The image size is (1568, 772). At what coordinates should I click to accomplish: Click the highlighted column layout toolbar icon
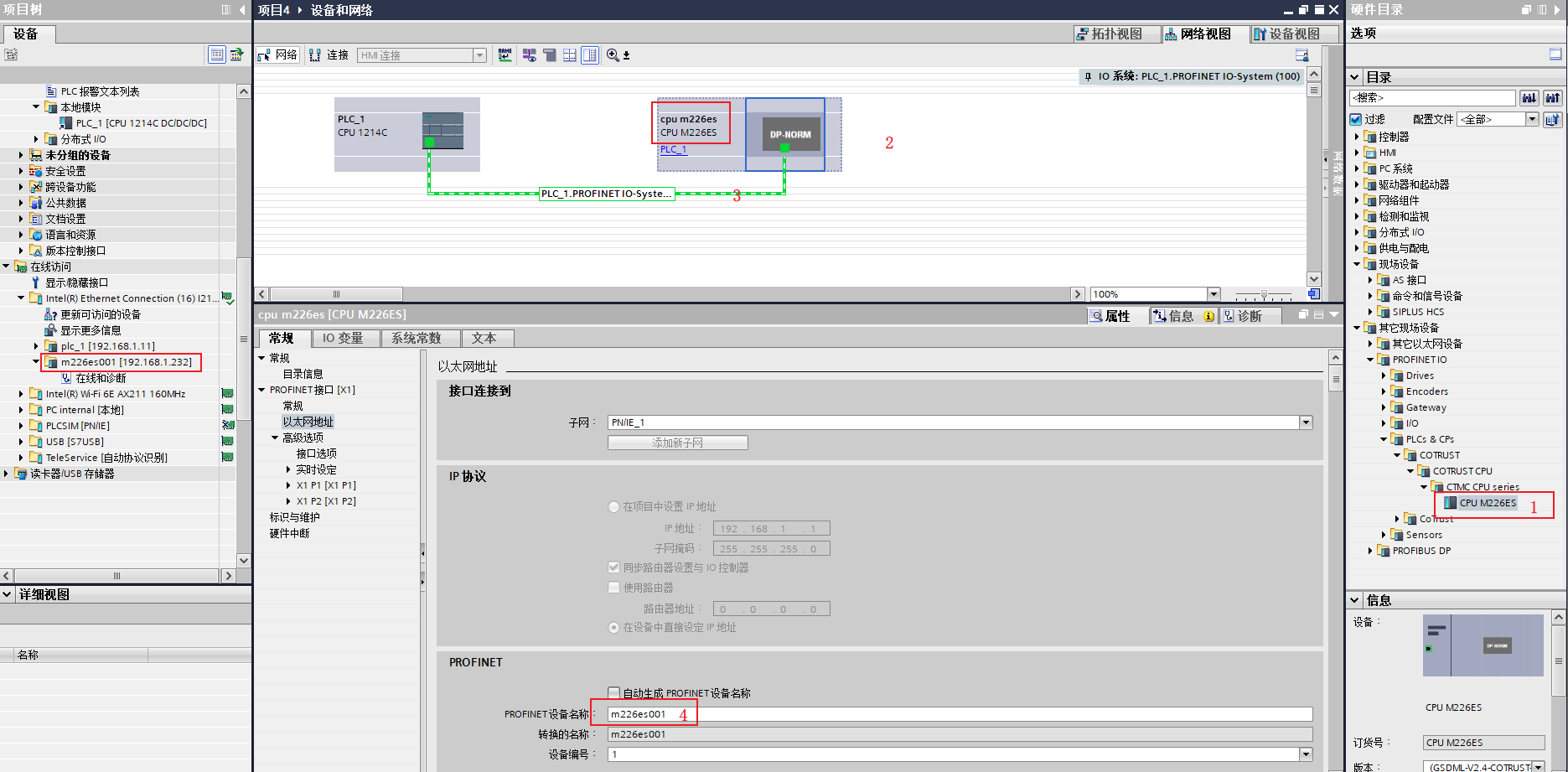590,54
